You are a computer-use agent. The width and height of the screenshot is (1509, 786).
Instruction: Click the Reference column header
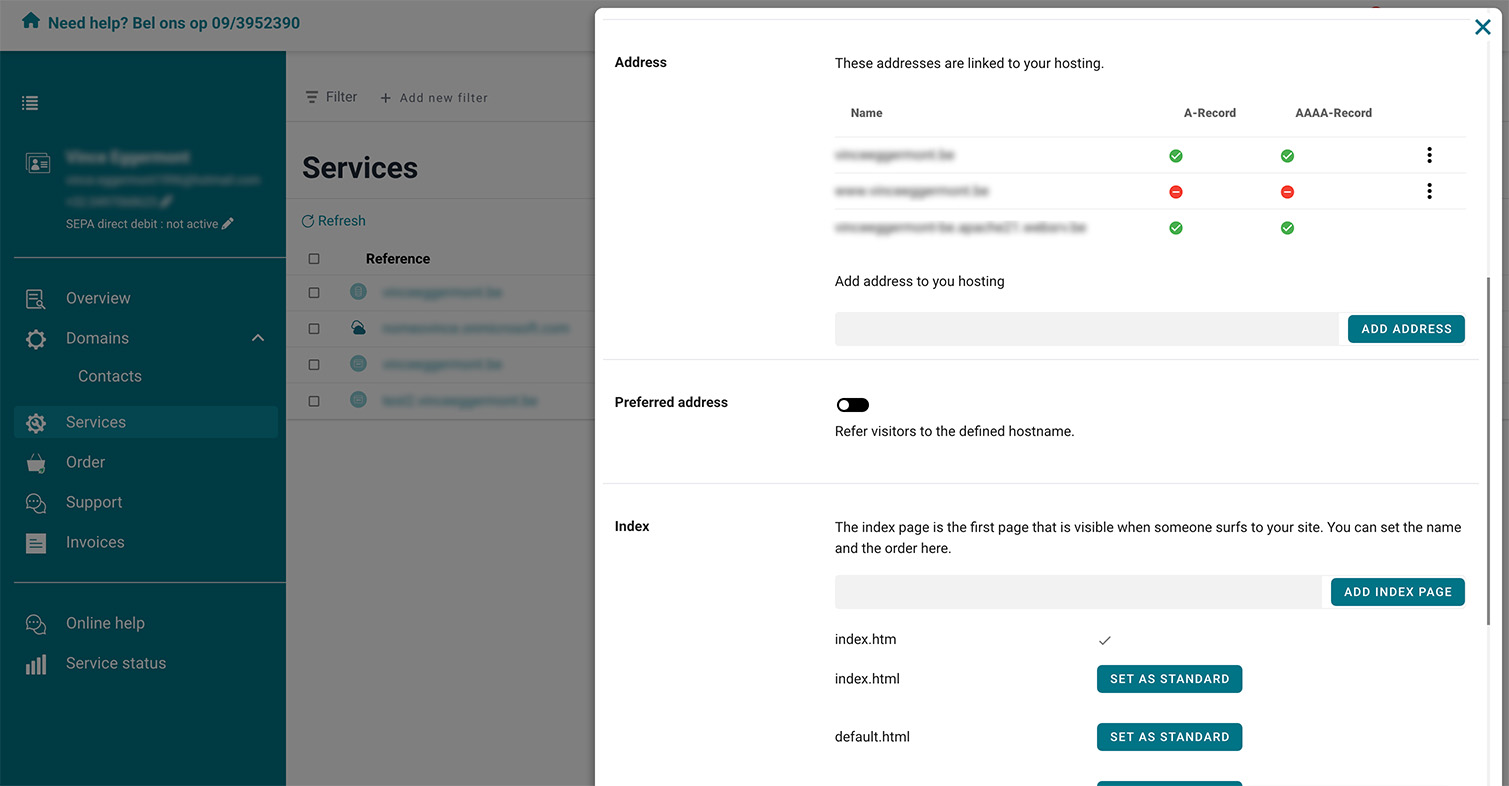(x=398, y=259)
